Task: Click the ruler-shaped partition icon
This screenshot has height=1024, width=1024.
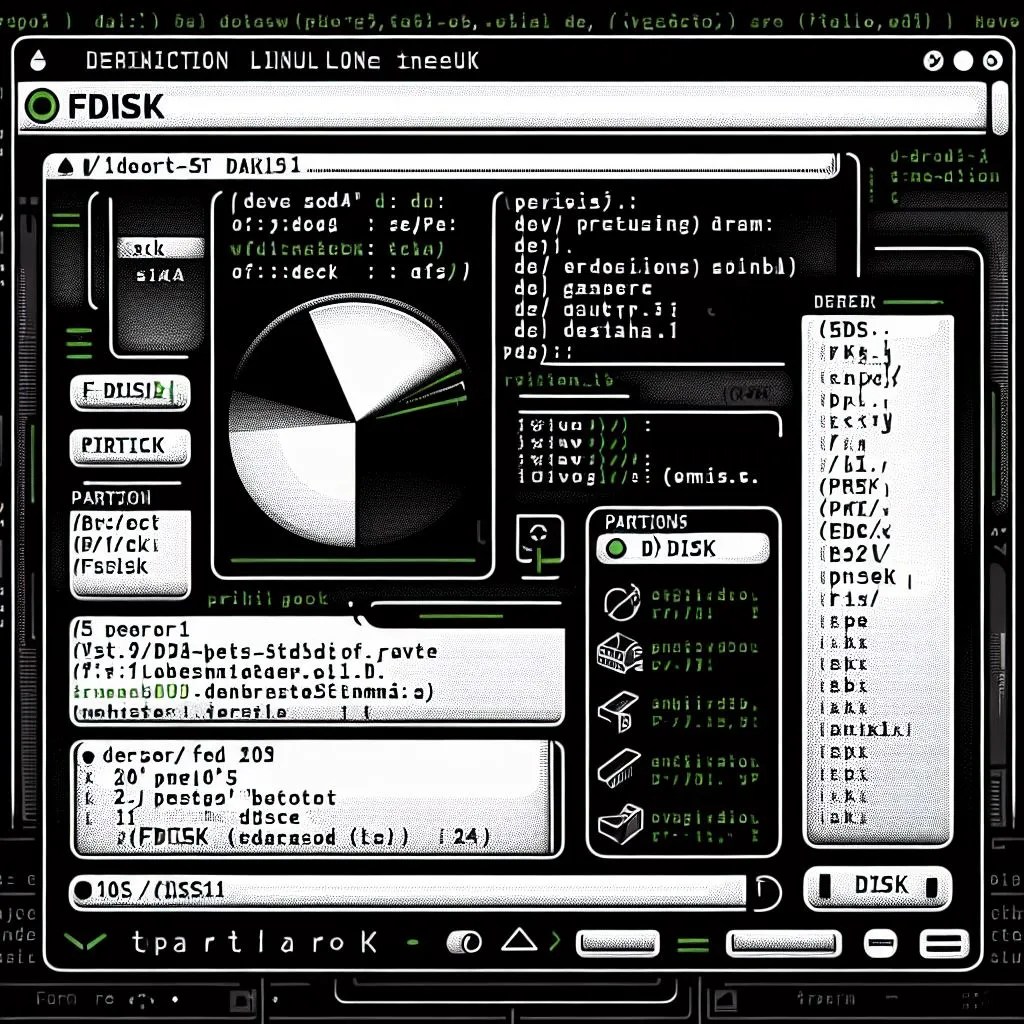Action: [x=619, y=767]
